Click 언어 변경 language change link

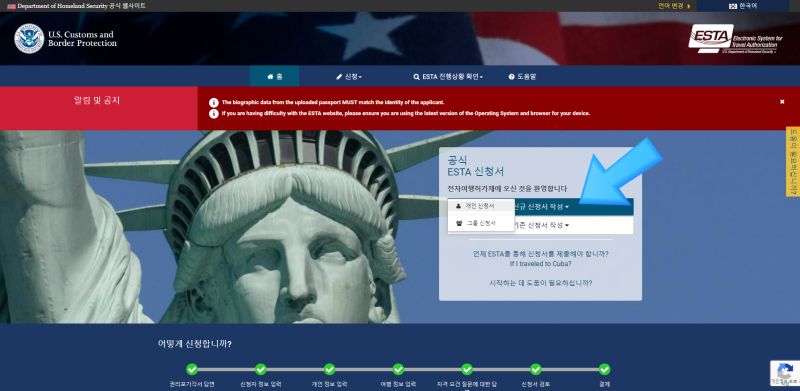pyautogui.click(x=674, y=6)
